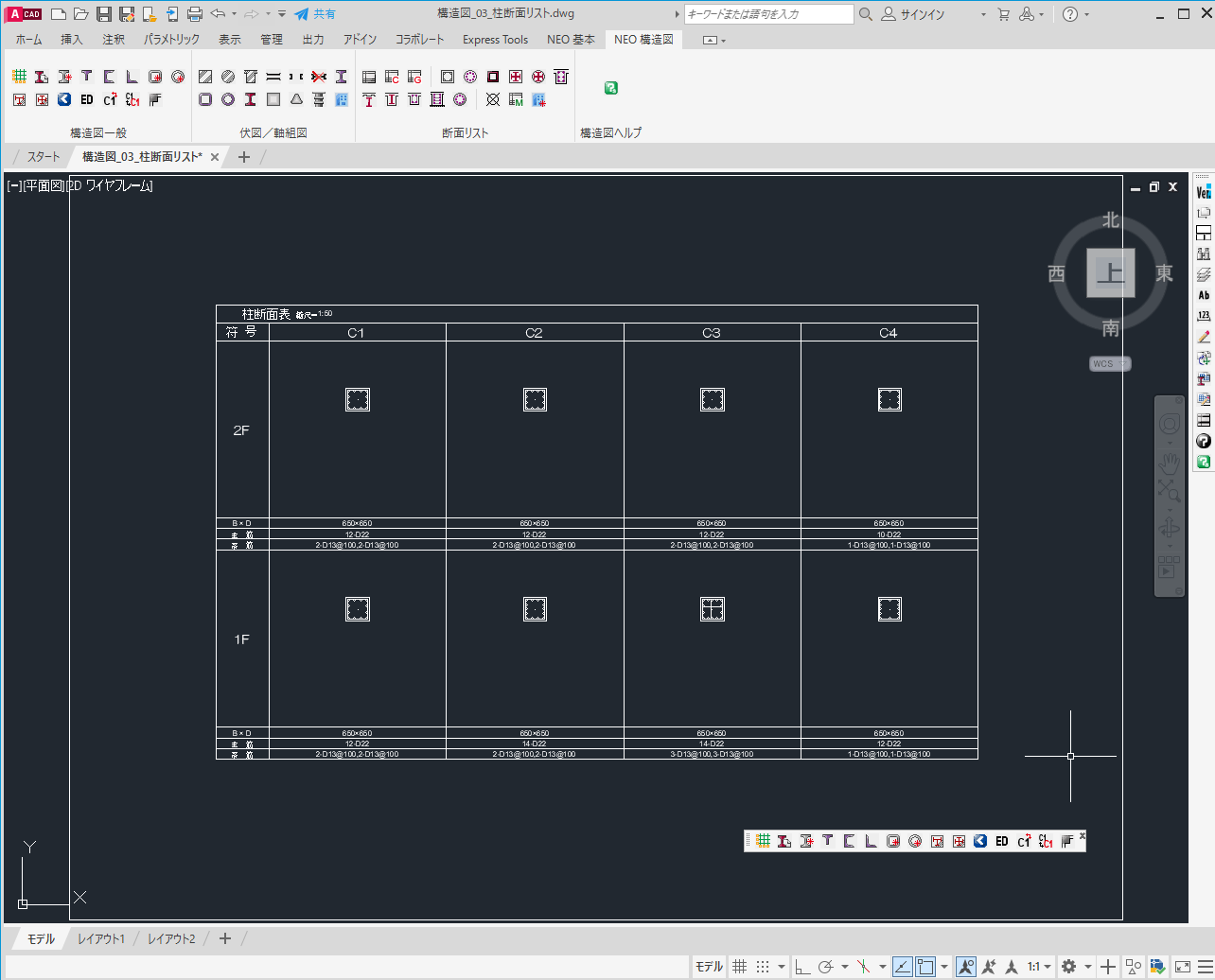
Task: Click the triangle shape icon in 伏図／軸組図 panel
Action: [x=296, y=99]
